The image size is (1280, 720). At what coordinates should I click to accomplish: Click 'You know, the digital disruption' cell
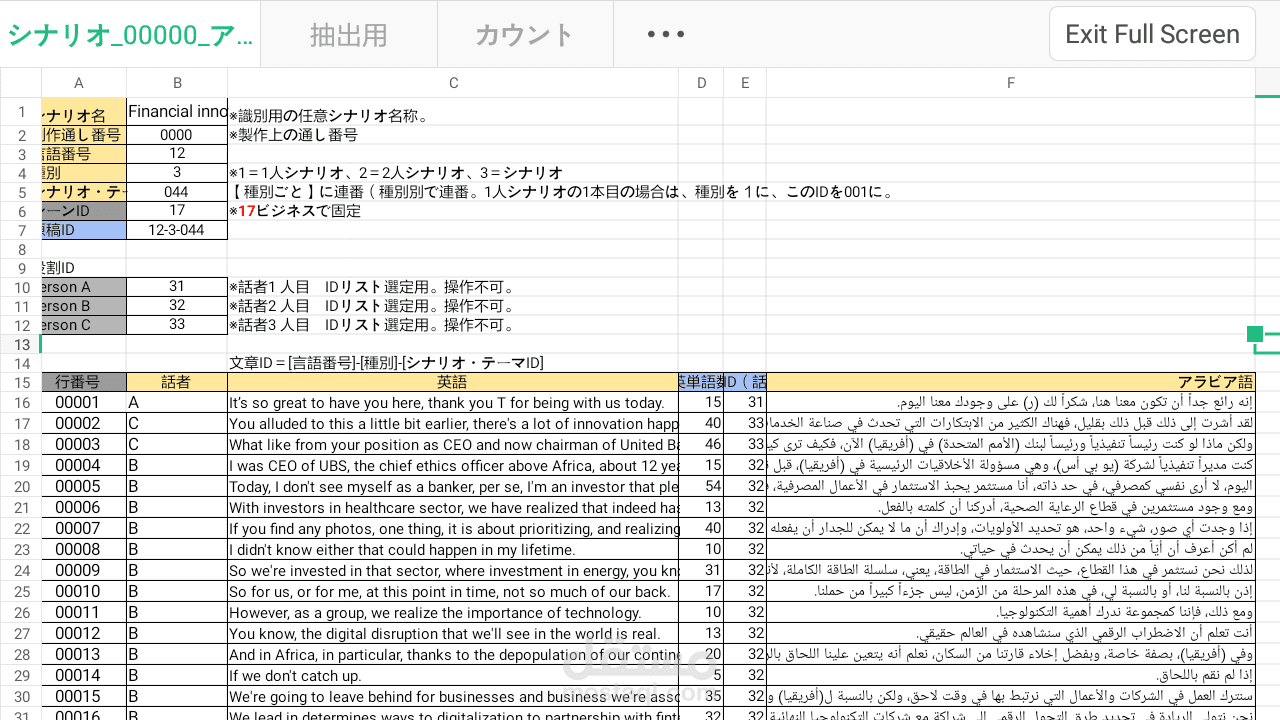click(453, 634)
